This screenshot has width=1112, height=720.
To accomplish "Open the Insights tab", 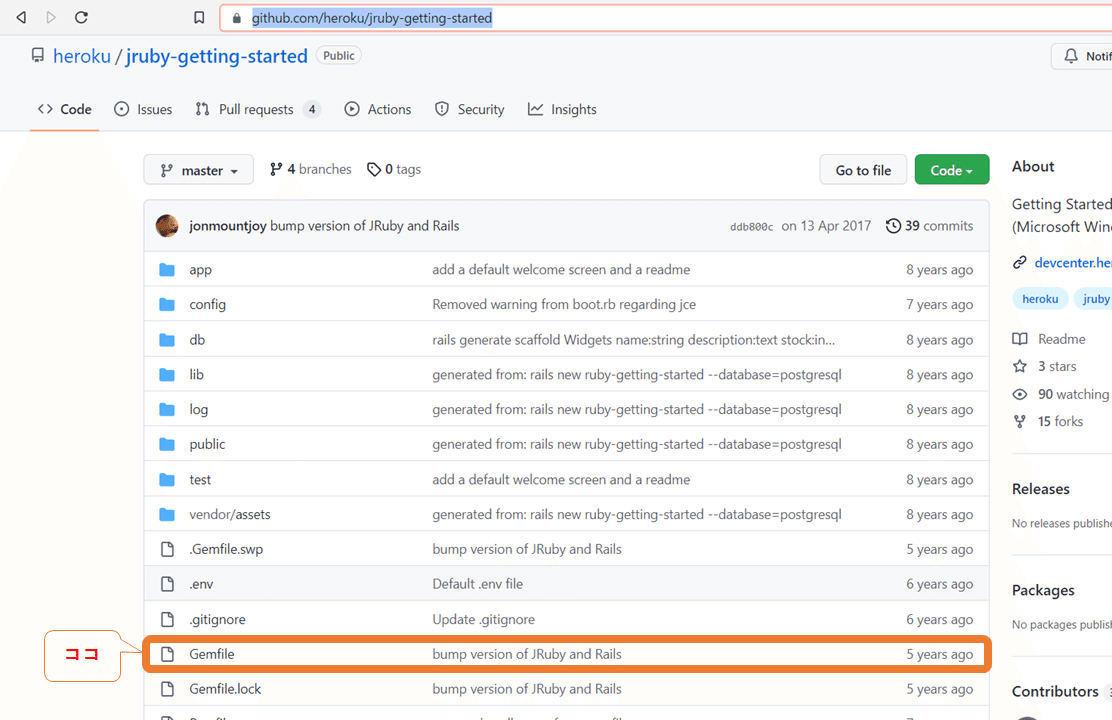I will pyautogui.click(x=562, y=109).
